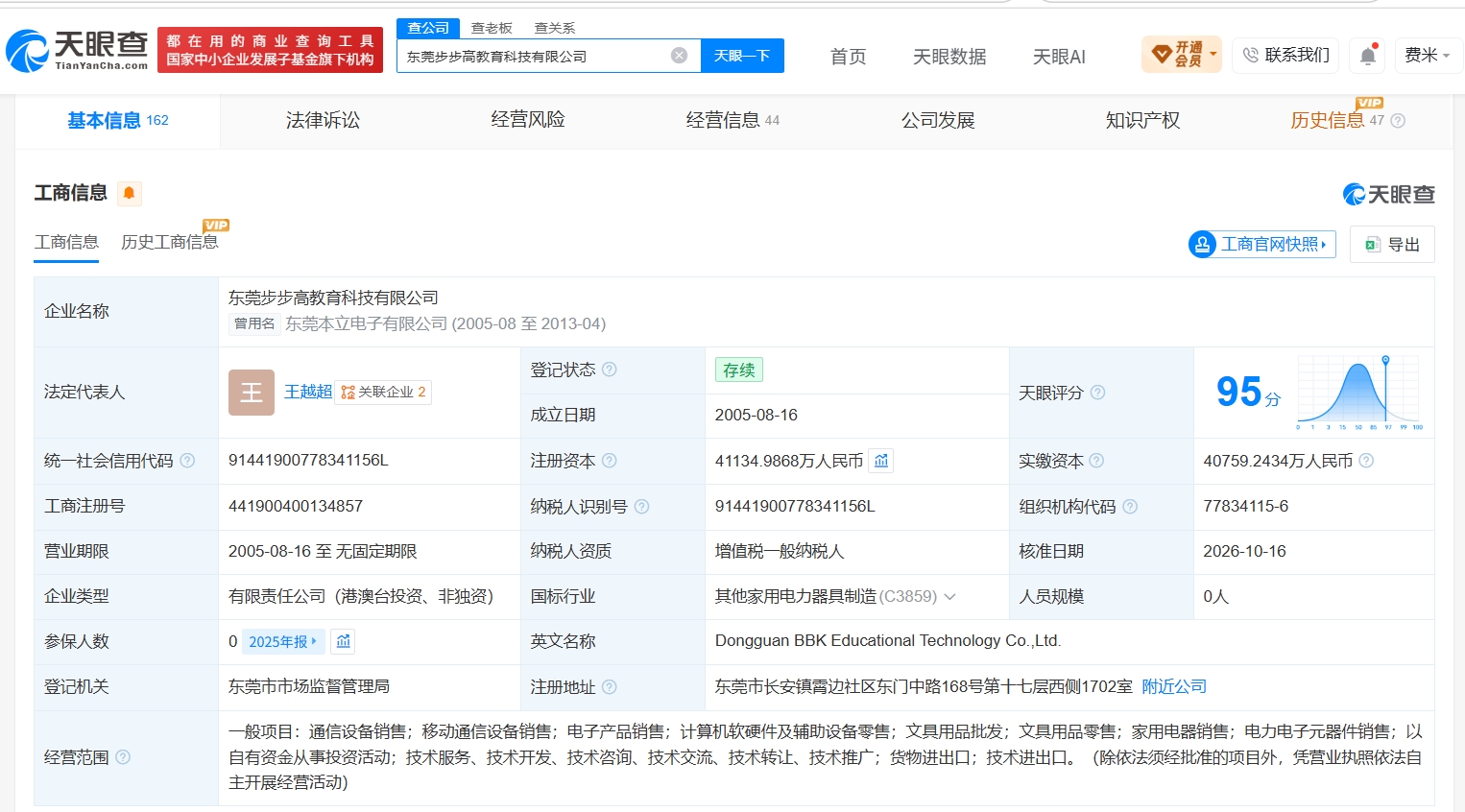Switch to the 法律诉讼 tab
The width and height of the screenshot is (1465, 812).
point(323,120)
